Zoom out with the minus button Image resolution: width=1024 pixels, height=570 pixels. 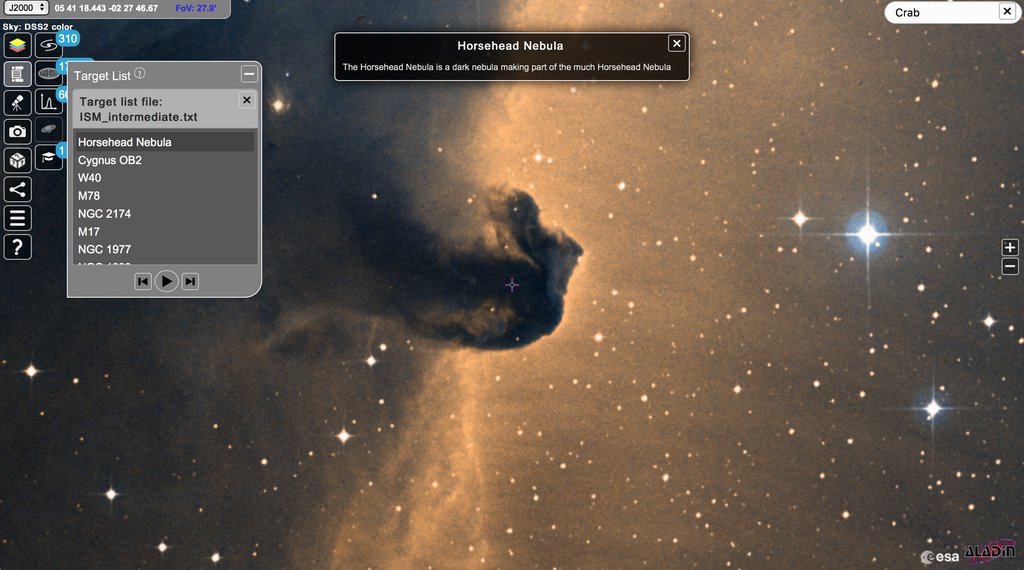1010,266
